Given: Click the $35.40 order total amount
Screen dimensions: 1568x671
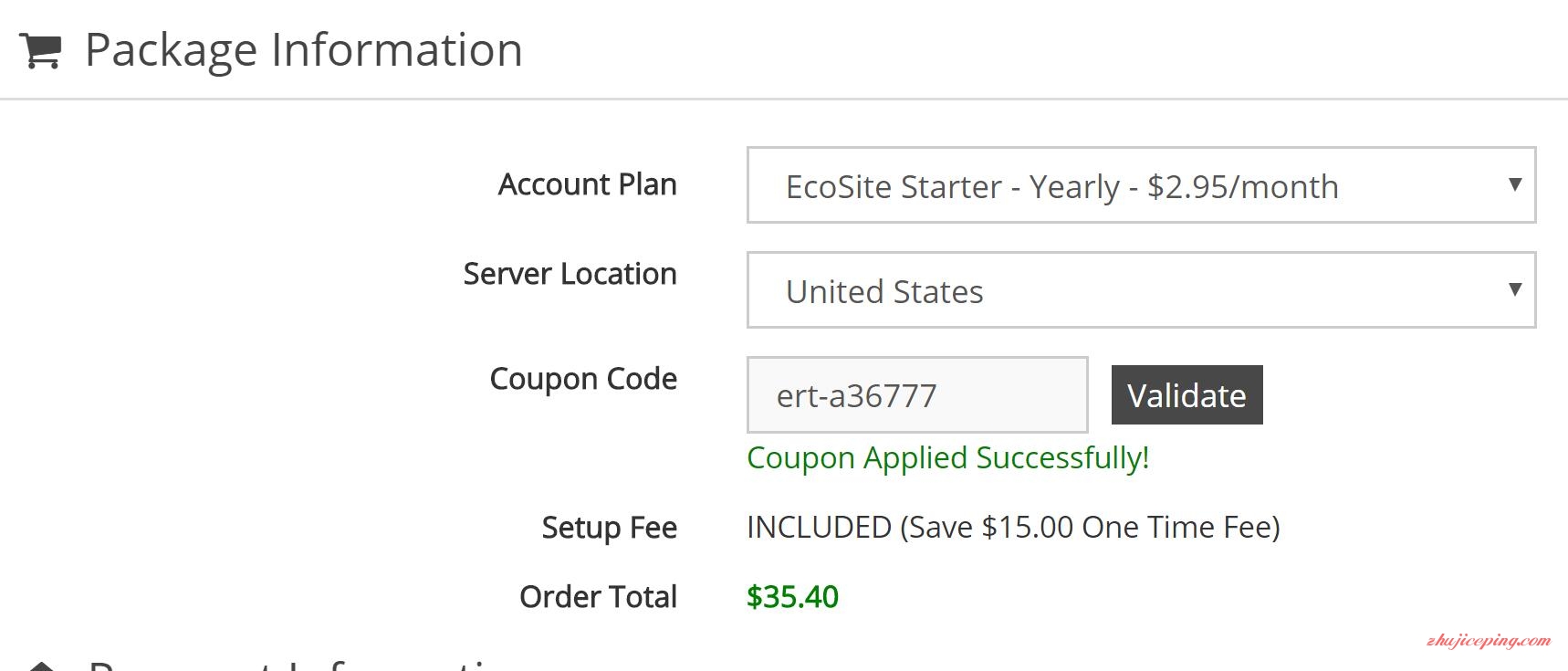Looking at the screenshot, I should click(792, 597).
